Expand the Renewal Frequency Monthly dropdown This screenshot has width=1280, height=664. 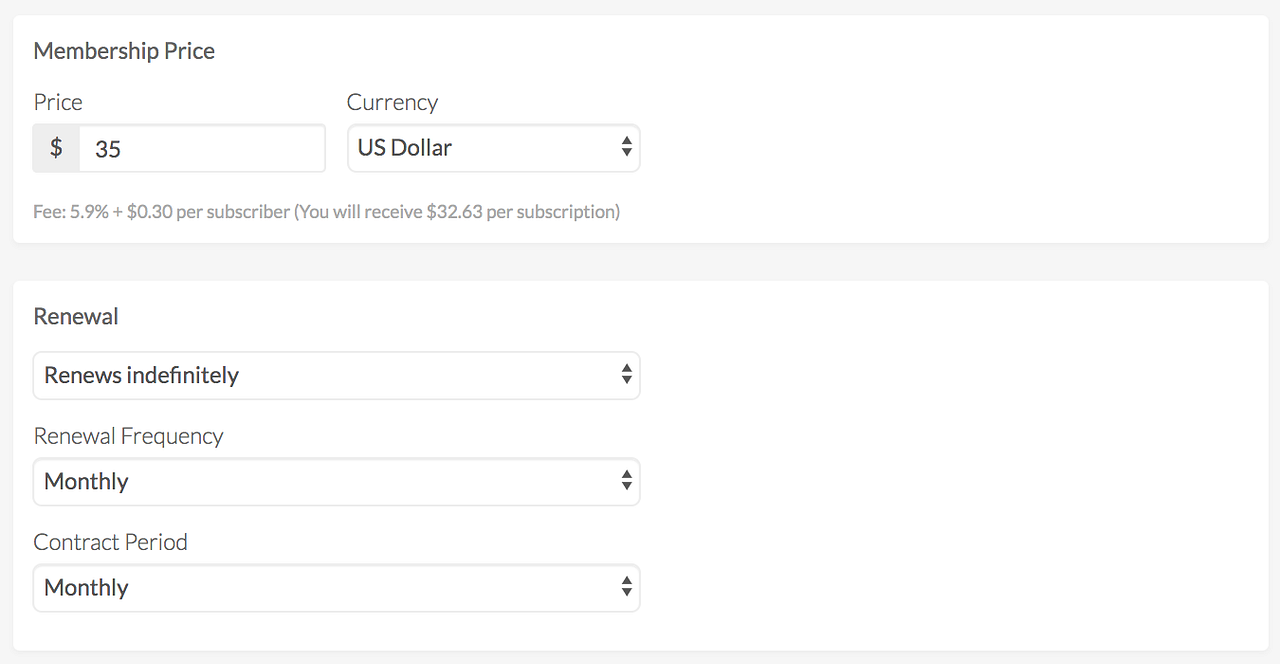pos(336,482)
